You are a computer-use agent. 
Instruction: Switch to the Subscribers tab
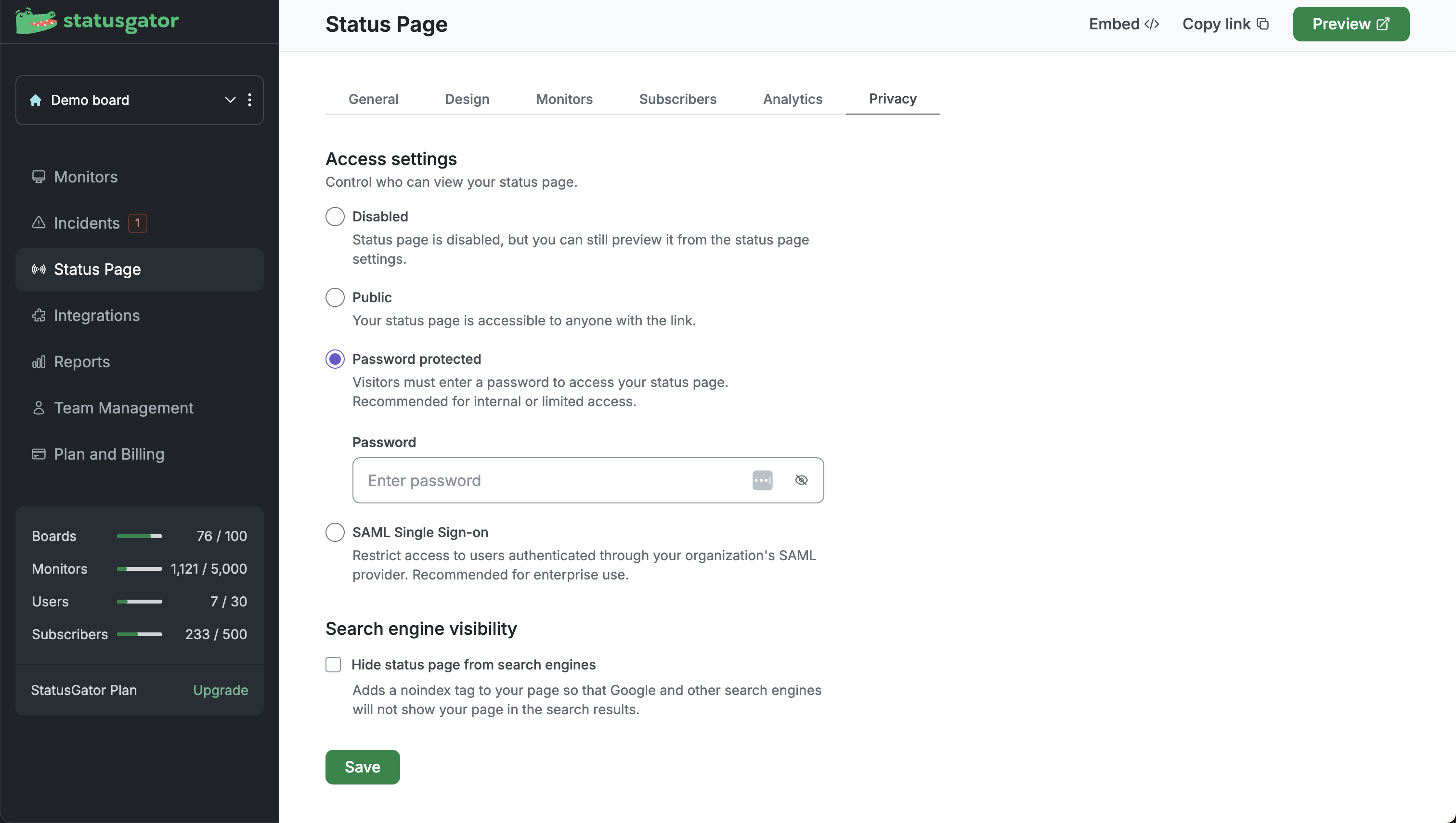(x=677, y=99)
